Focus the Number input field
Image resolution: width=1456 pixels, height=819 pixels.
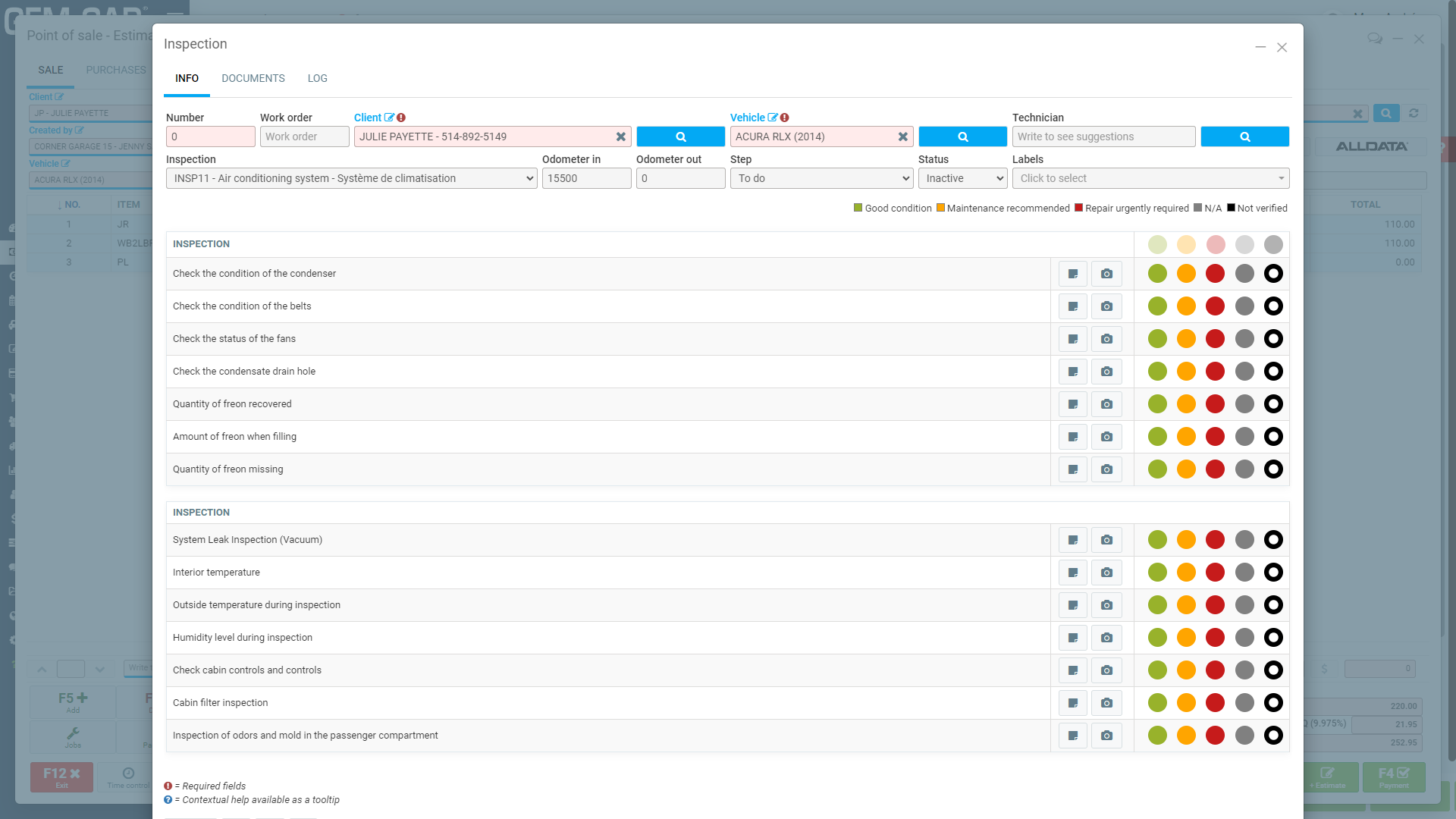click(x=211, y=136)
